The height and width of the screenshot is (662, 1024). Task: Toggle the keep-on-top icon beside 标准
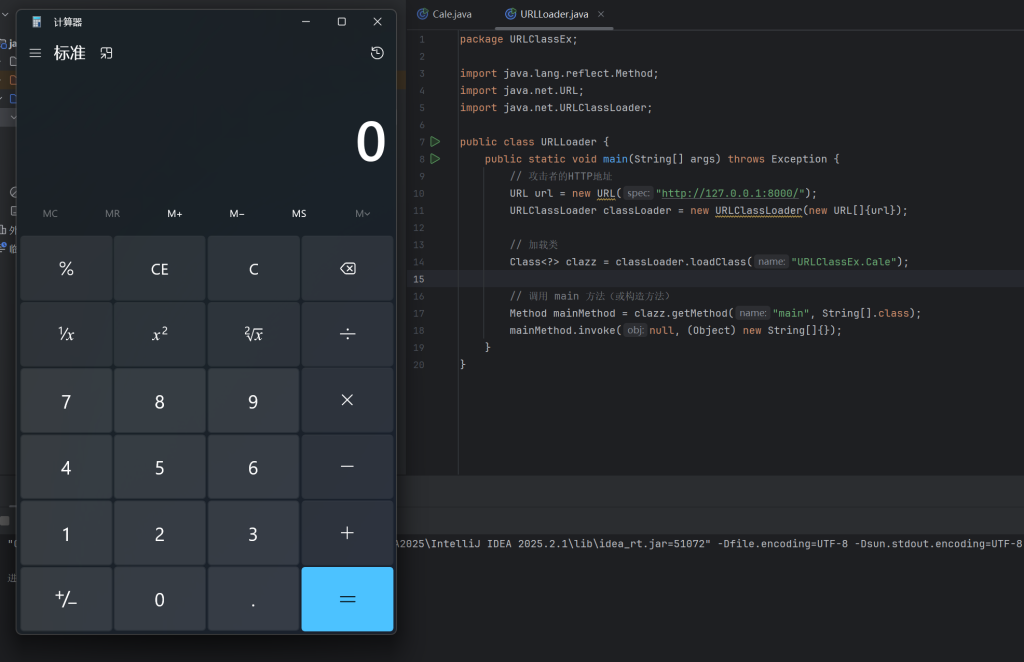pos(107,53)
